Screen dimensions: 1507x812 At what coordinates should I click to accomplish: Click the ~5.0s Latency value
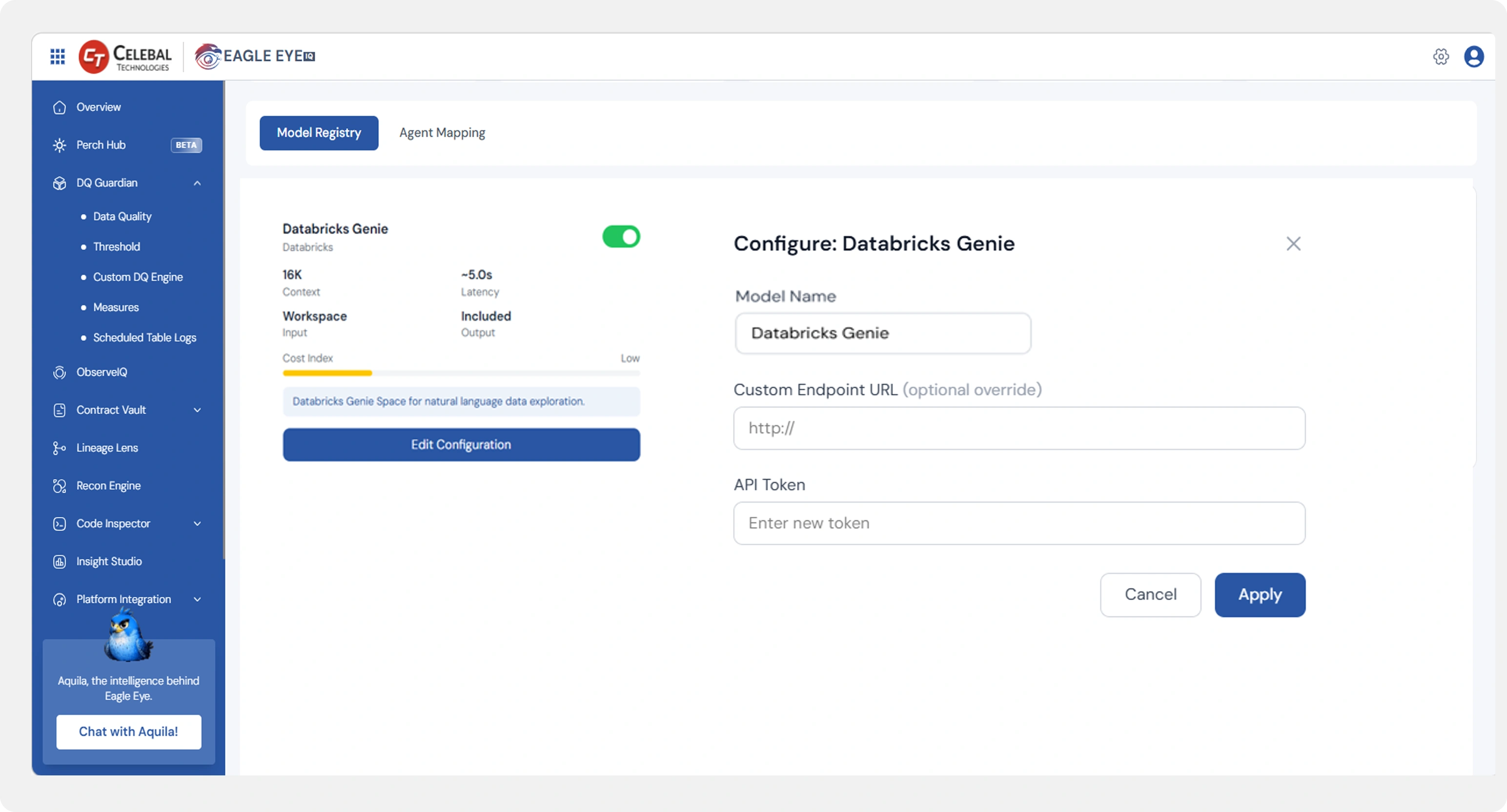(476, 275)
